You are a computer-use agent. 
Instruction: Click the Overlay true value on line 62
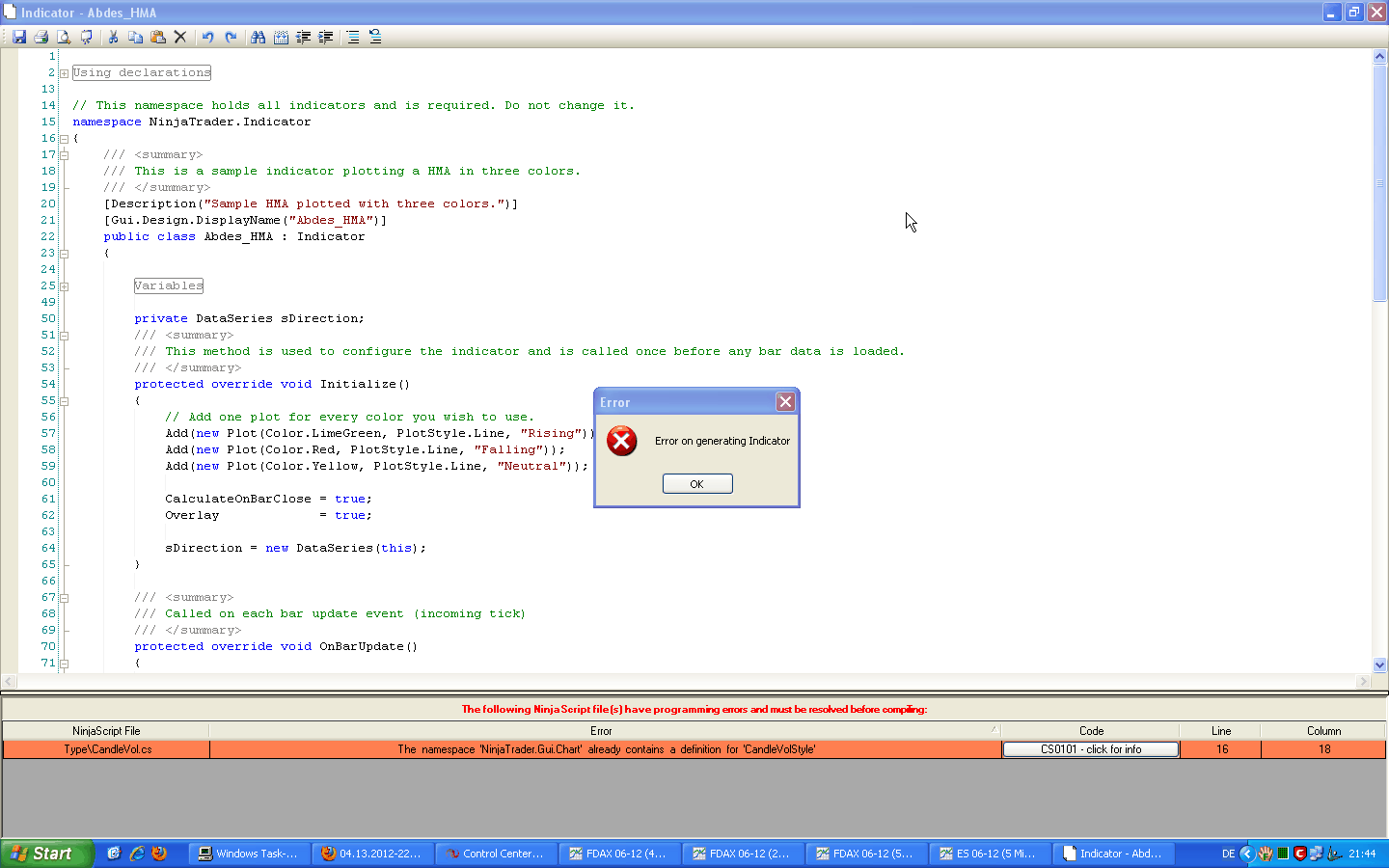point(350,515)
